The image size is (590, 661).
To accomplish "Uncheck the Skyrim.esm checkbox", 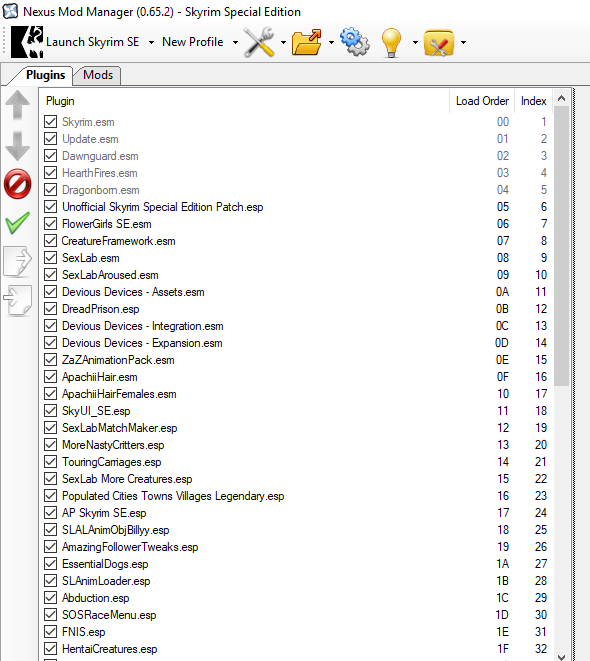I will [51, 122].
